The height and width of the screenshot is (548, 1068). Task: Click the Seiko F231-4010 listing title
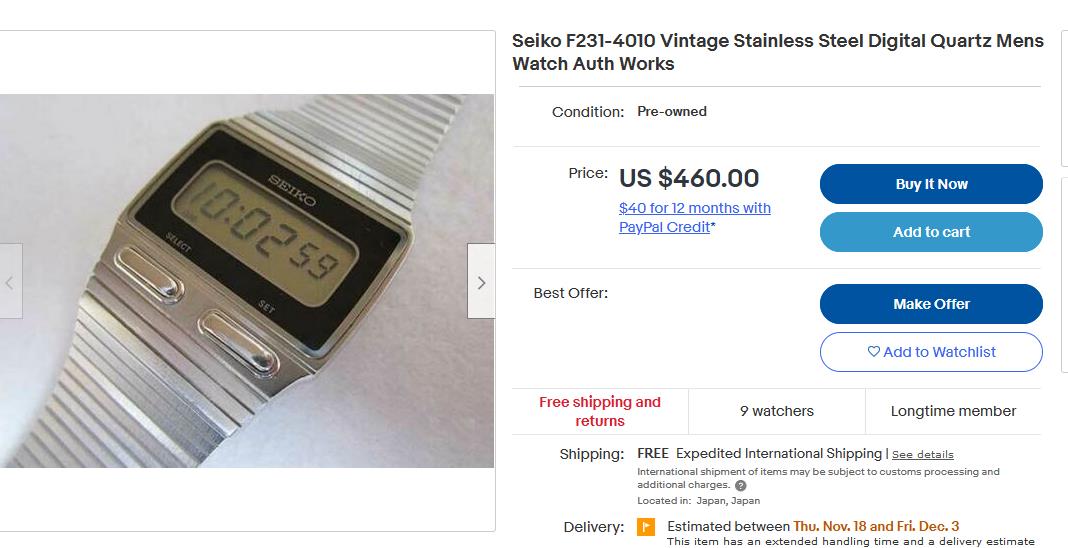(777, 52)
